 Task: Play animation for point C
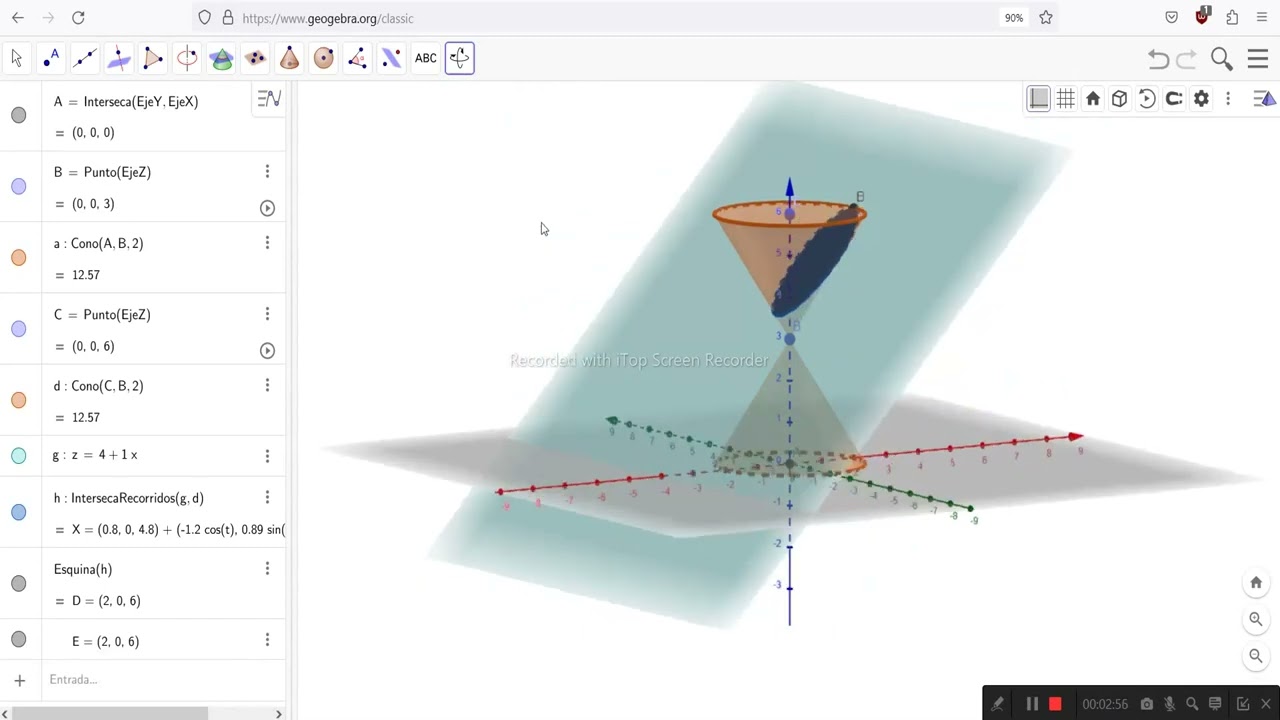point(267,350)
